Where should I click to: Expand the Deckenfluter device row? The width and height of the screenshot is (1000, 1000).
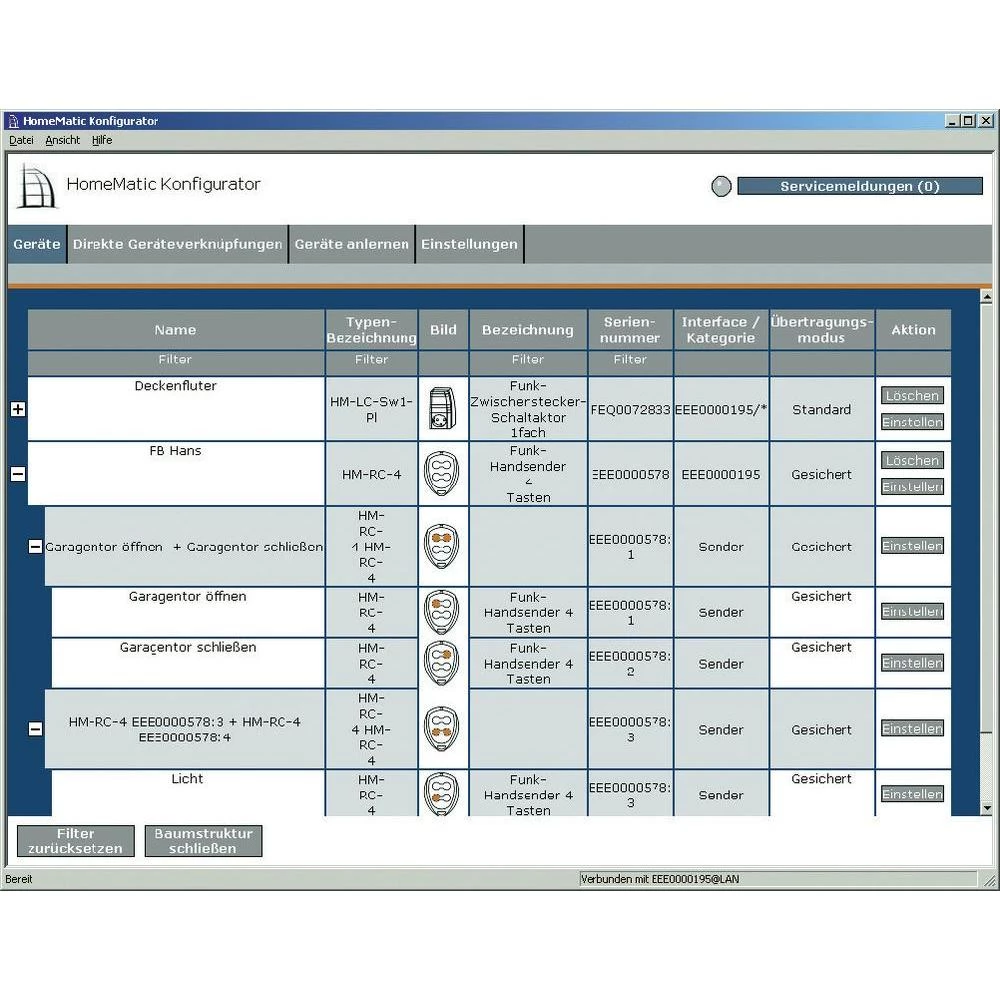tap(17, 409)
